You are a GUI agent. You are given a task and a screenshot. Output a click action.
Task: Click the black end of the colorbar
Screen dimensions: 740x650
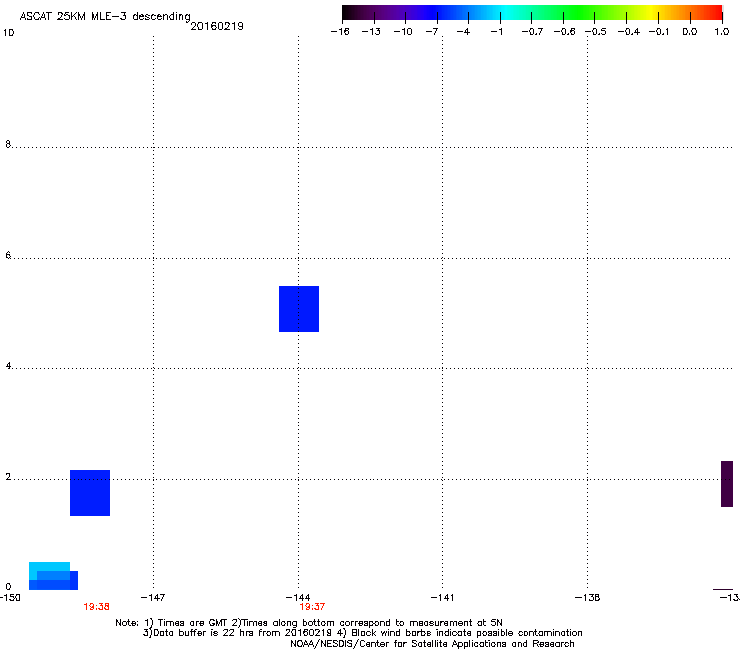[350, 12]
